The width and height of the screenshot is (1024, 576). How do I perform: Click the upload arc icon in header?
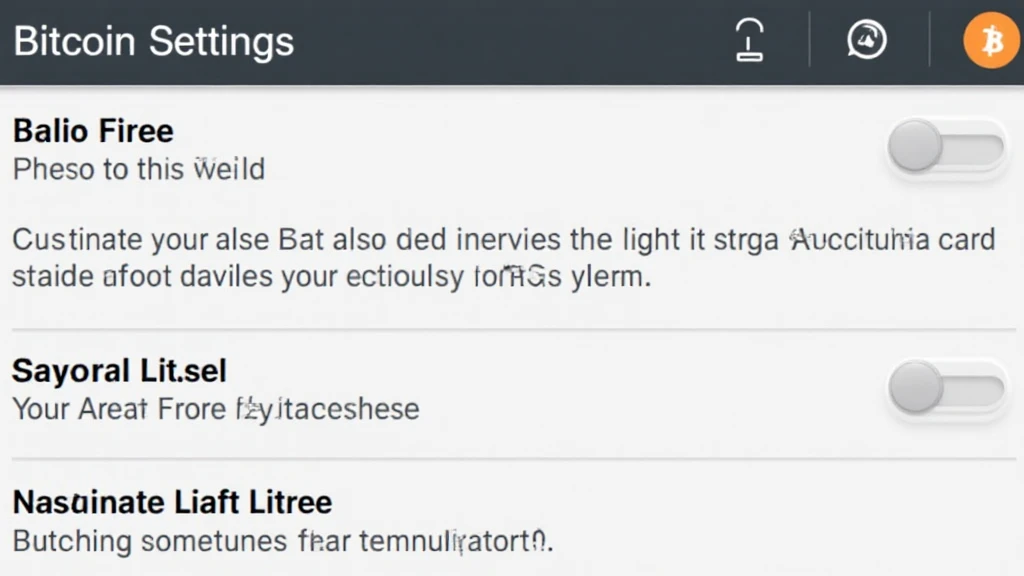(750, 41)
